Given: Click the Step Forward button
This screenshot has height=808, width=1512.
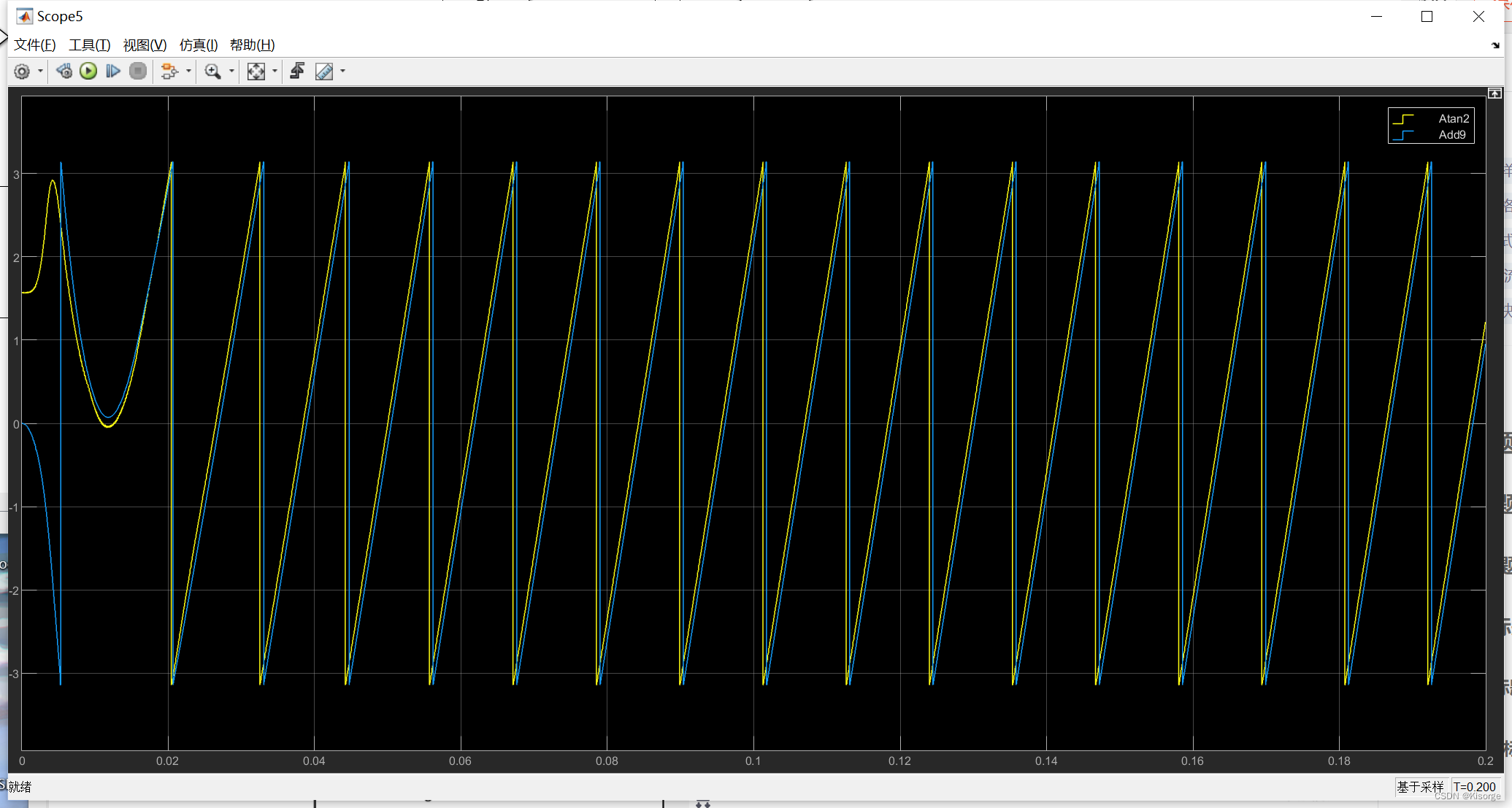Looking at the screenshot, I should pyautogui.click(x=113, y=71).
